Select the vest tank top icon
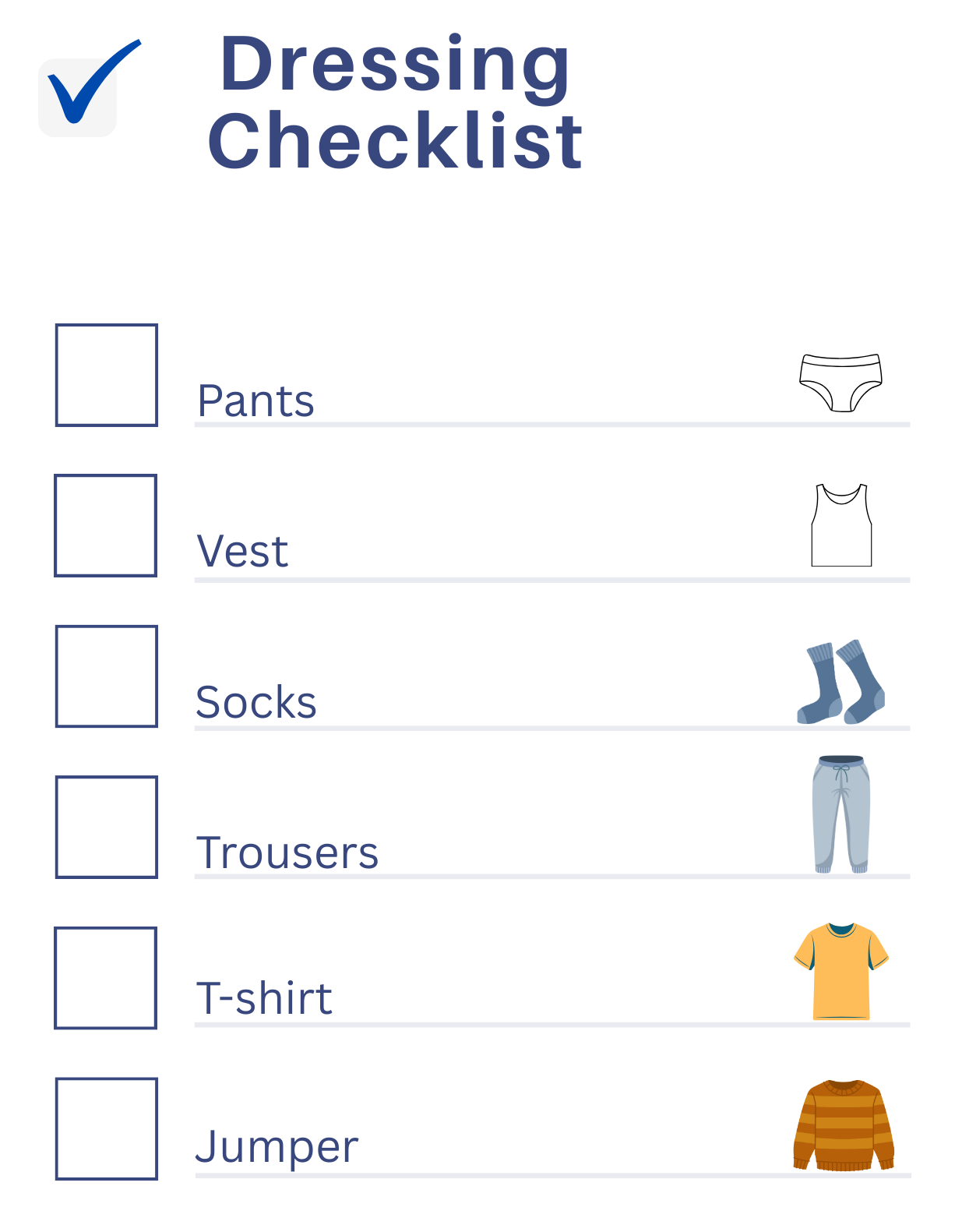Viewport: 955px width, 1232px height. click(x=841, y=525)
